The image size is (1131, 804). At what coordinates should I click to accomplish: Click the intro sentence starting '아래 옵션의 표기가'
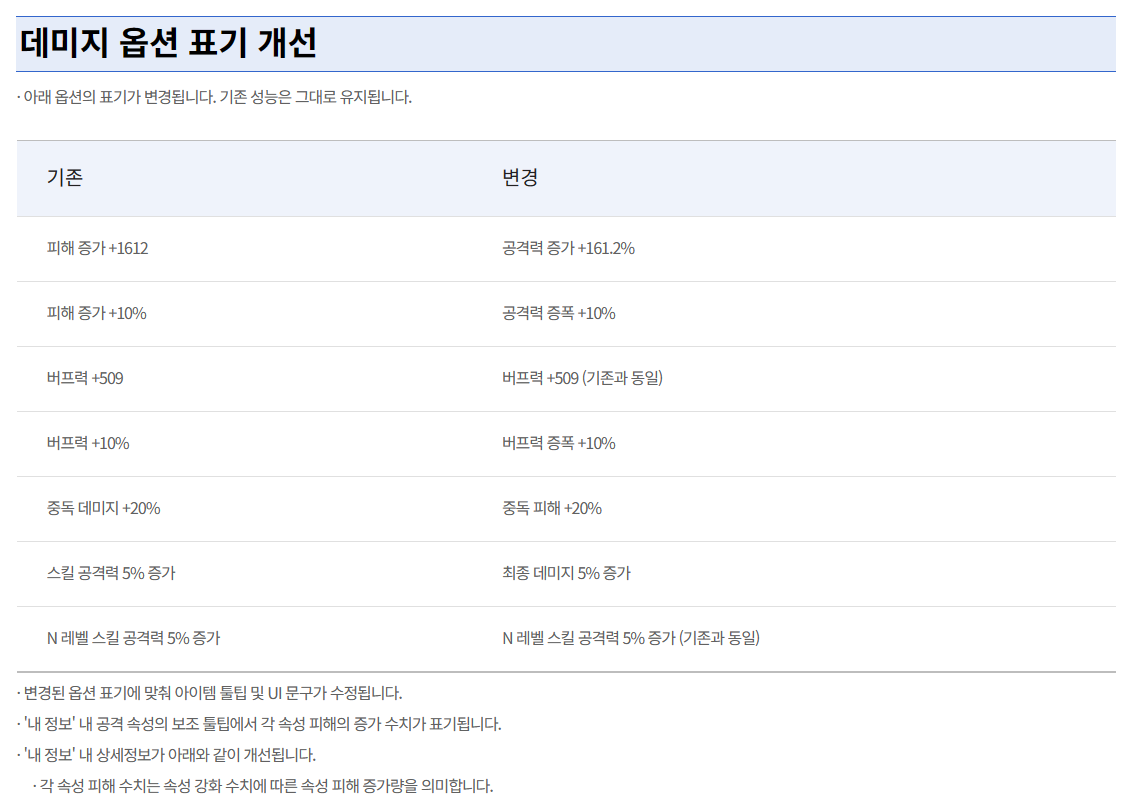coord(215,97)
